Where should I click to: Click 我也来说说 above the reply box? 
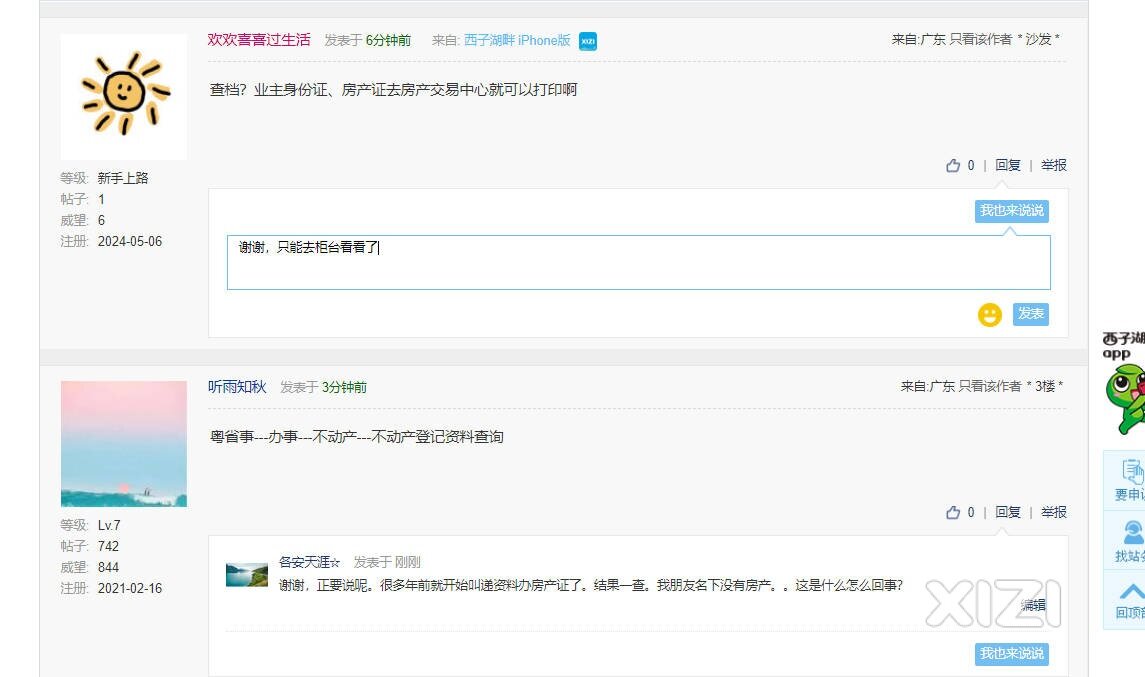(x=1011, y=211)
